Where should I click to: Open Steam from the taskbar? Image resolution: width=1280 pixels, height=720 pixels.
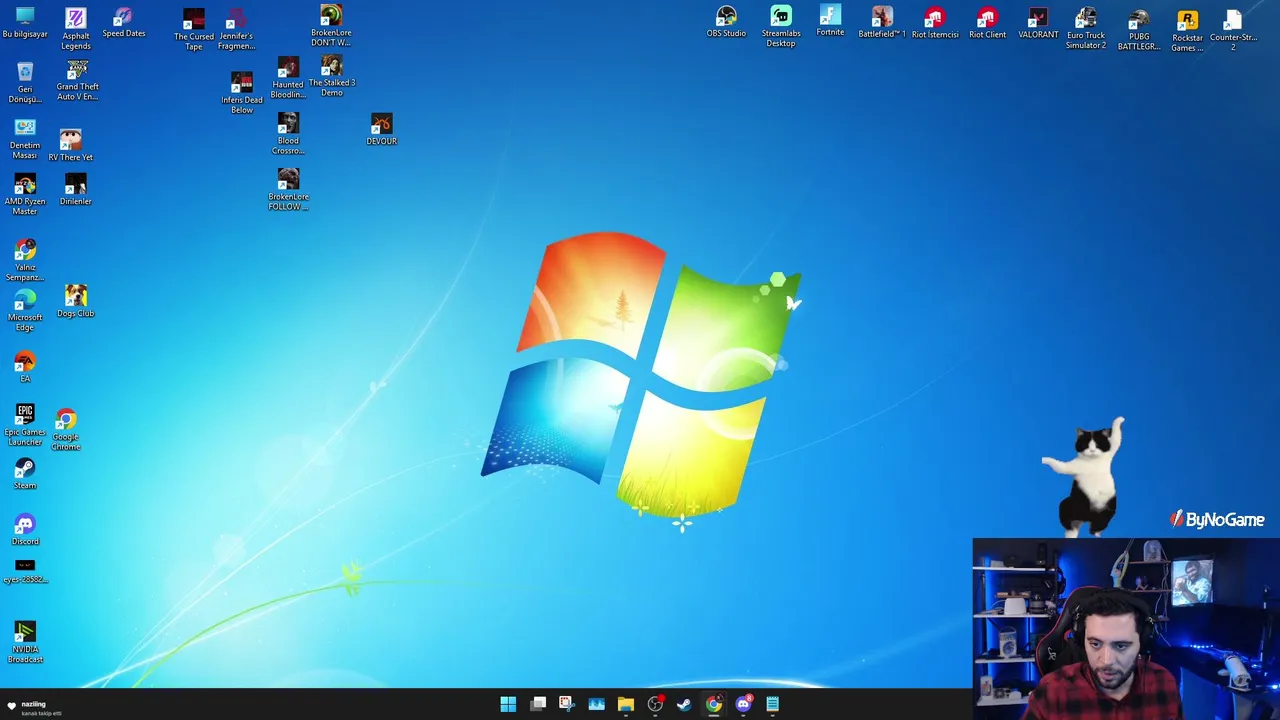point(684,704)
